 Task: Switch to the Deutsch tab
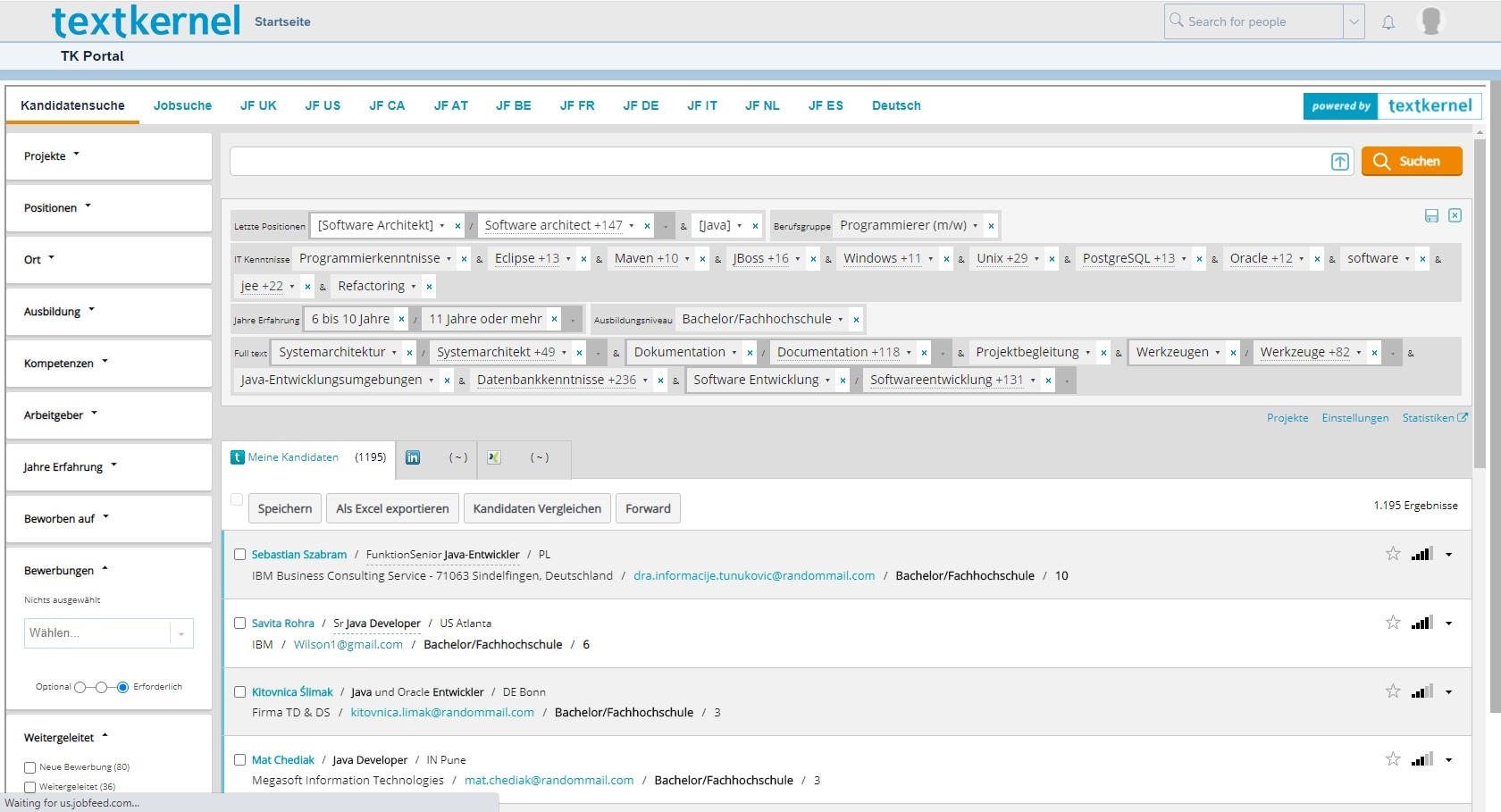pos(896,105)
